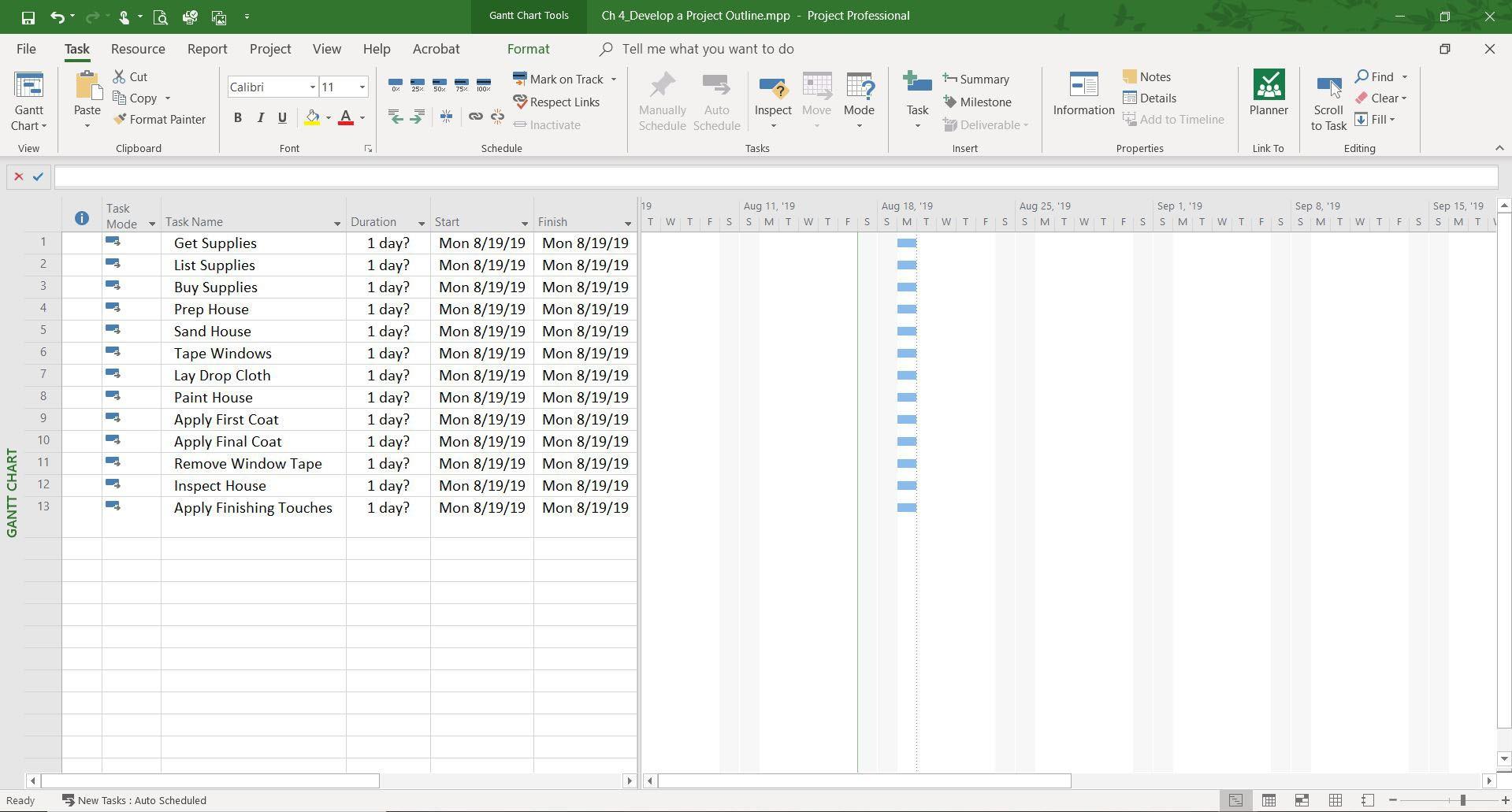Insert a Summary task
This screenshot has height=812, width=1512.
point(976,80)
